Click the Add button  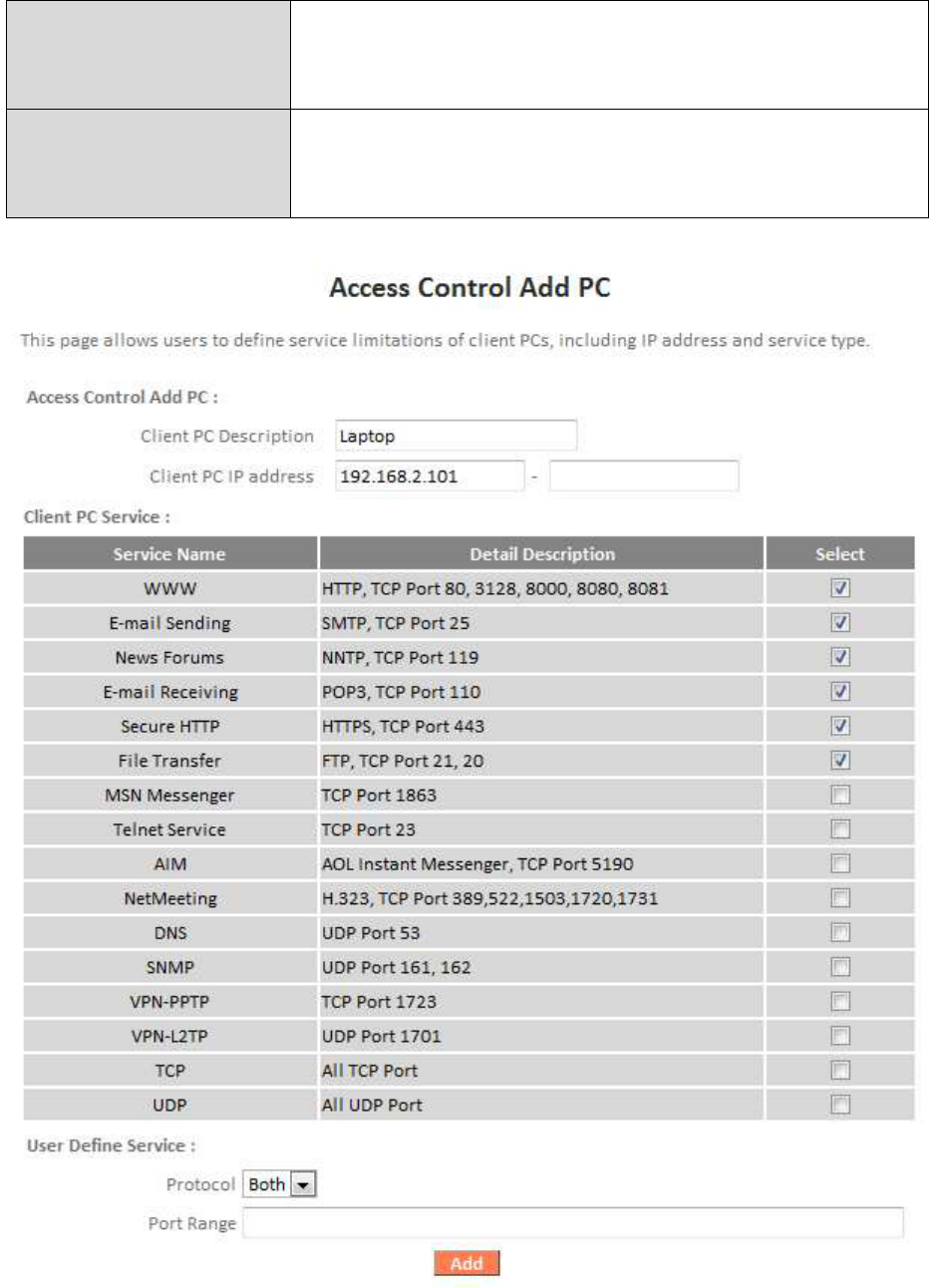(467, 1263)
